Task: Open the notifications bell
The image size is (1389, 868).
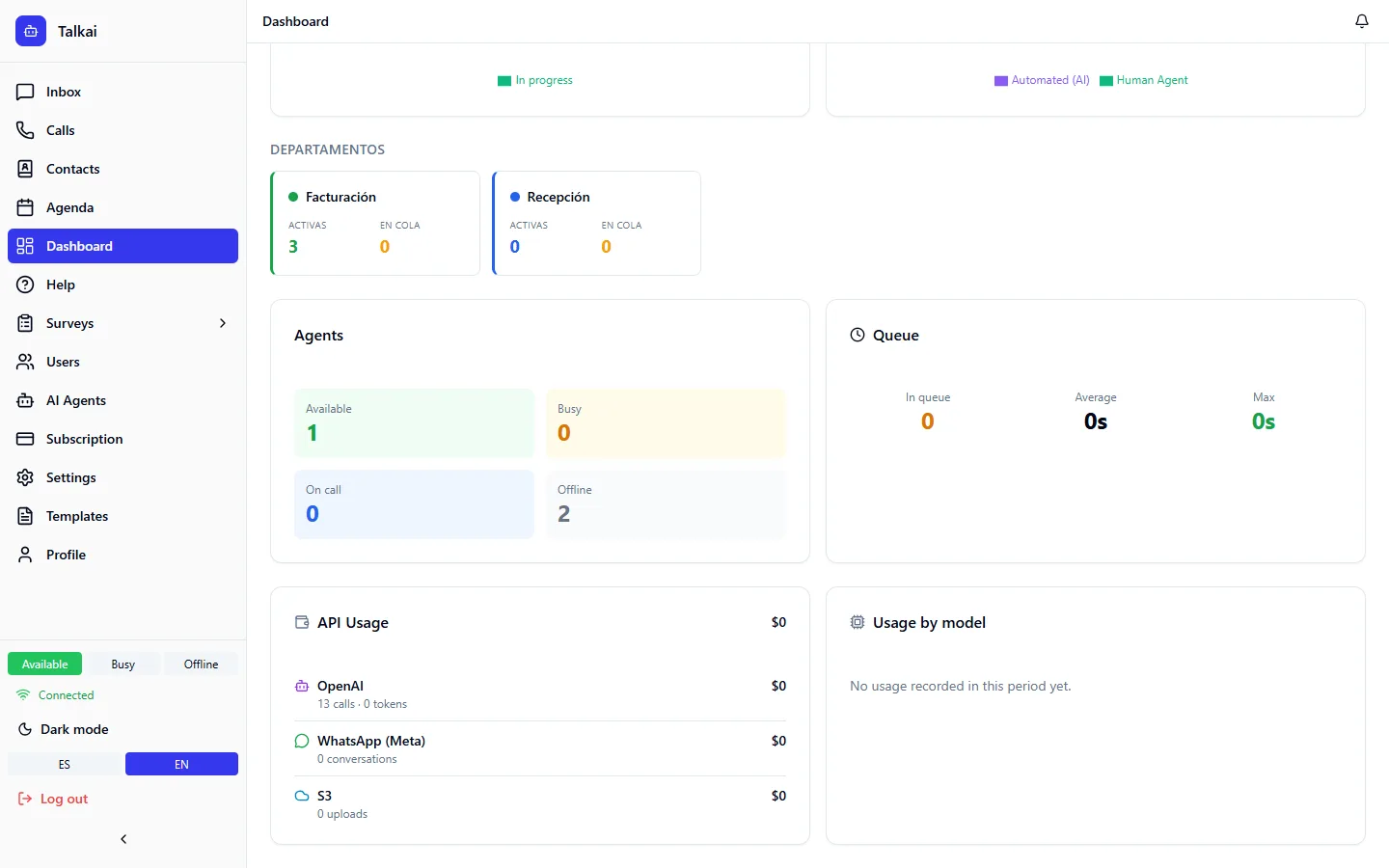Action: pyautogui.click(x=1362, y=21)
